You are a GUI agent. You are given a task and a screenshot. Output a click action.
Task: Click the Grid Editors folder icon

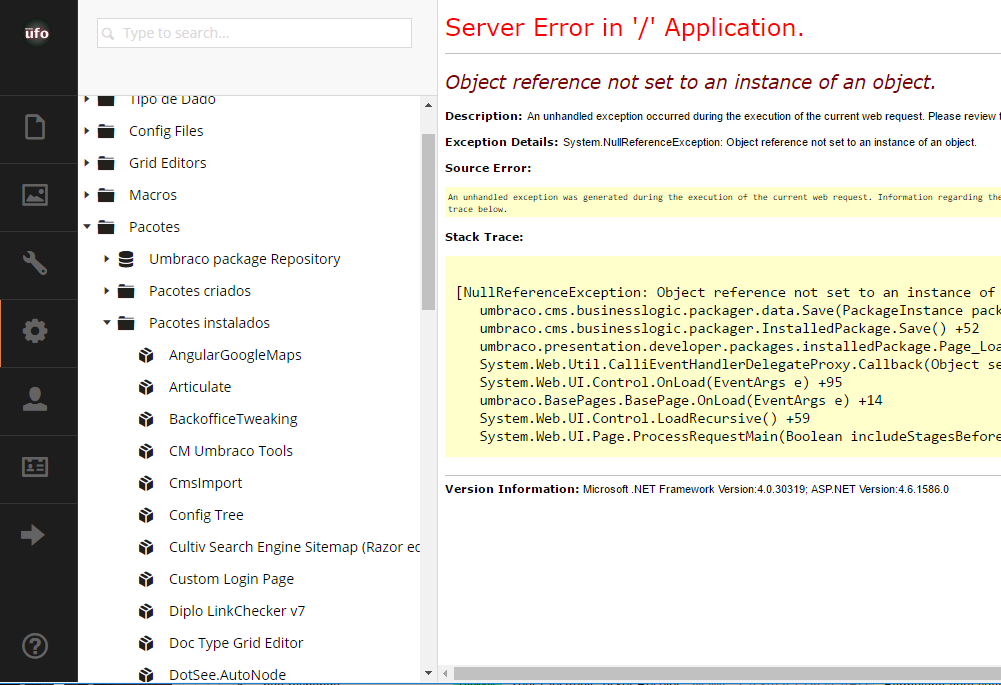(x=106, y=163)
